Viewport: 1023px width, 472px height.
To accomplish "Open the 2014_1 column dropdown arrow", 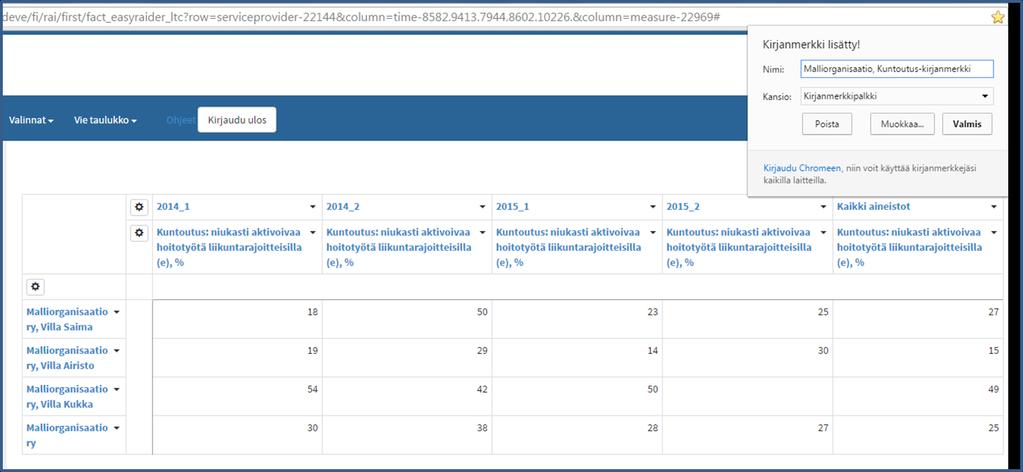I will (313, 207).
